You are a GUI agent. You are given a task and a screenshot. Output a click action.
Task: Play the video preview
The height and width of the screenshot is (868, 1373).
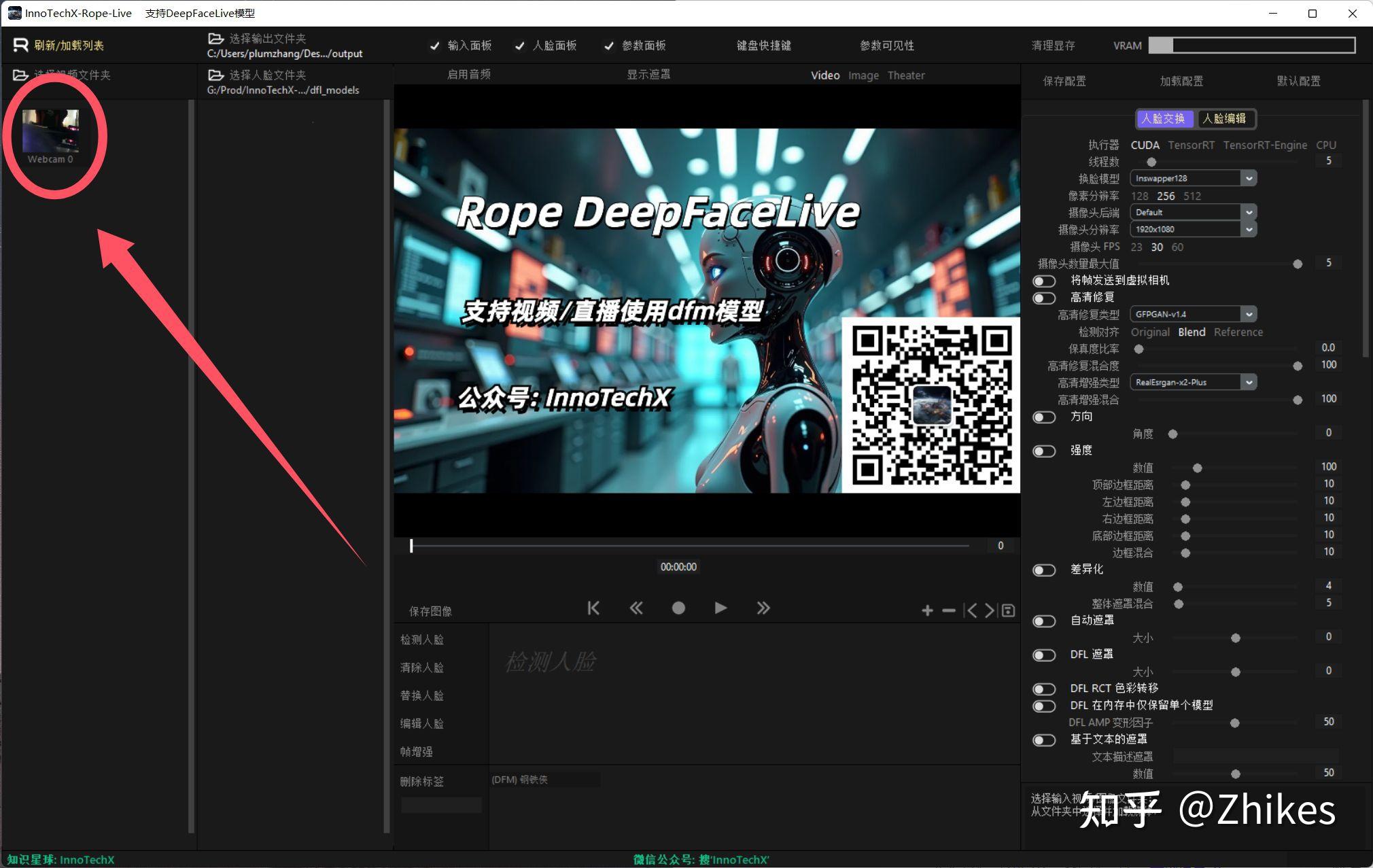pos(720,608)
